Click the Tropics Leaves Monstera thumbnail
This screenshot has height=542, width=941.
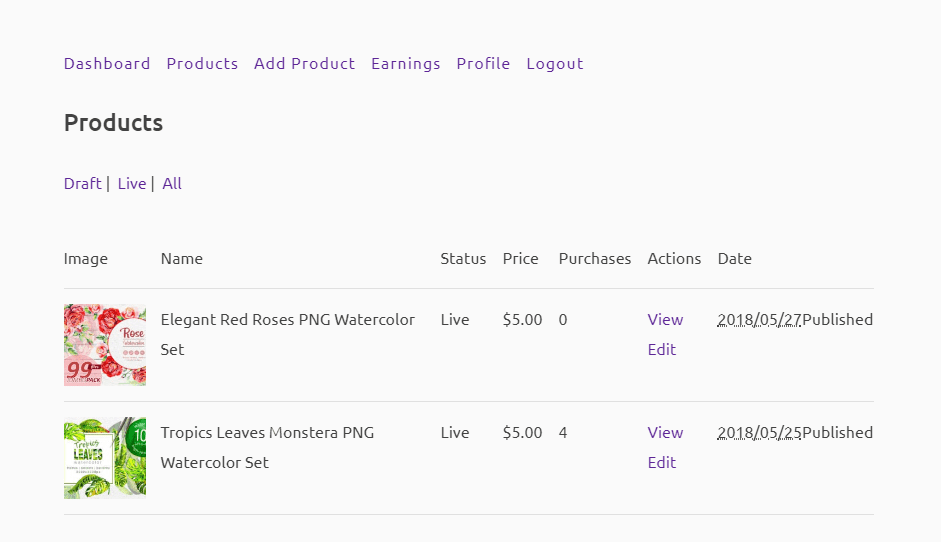click(105, 458)
